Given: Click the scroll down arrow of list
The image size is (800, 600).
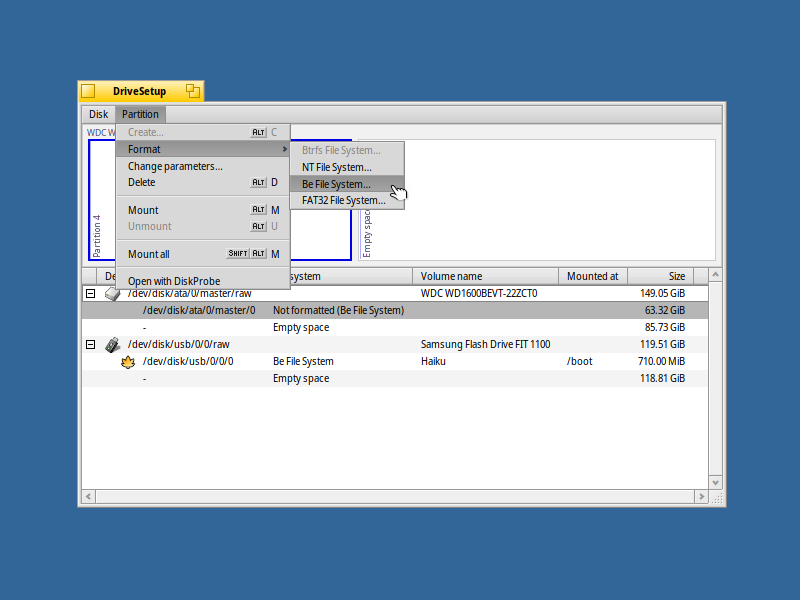Looking at the screenshot, I should pos(715,483).
